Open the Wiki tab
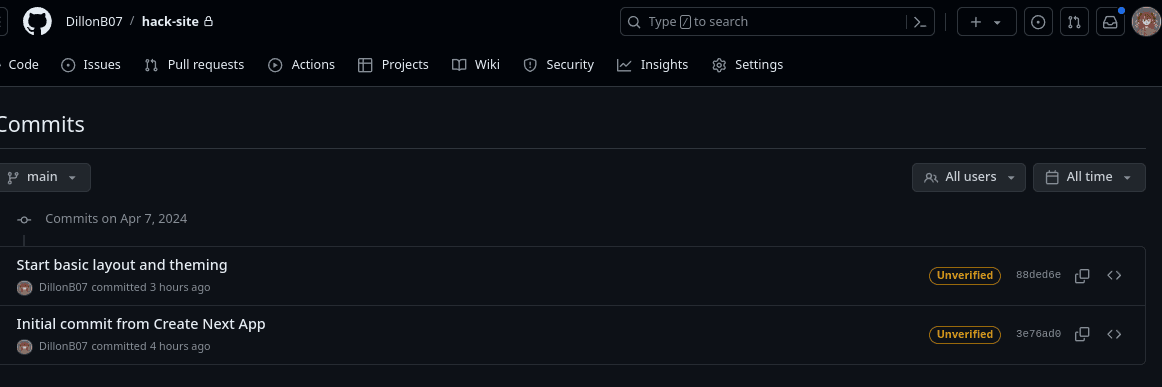Viewport: 1162px width, 387px height. pos(476,64)
